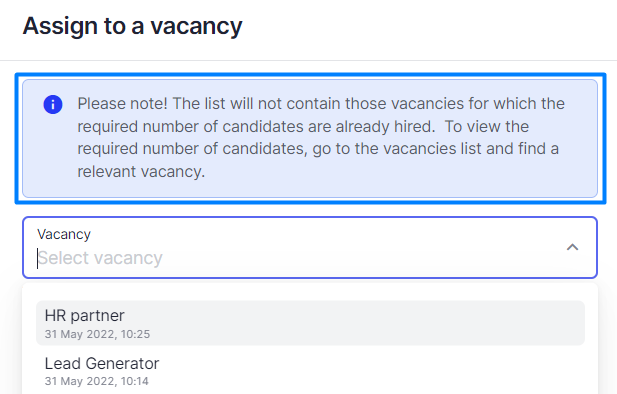The image size is (617, 394).
Task: Click empty area right of HR partner option
Action: pyautogui.click(x=374, y=323)
